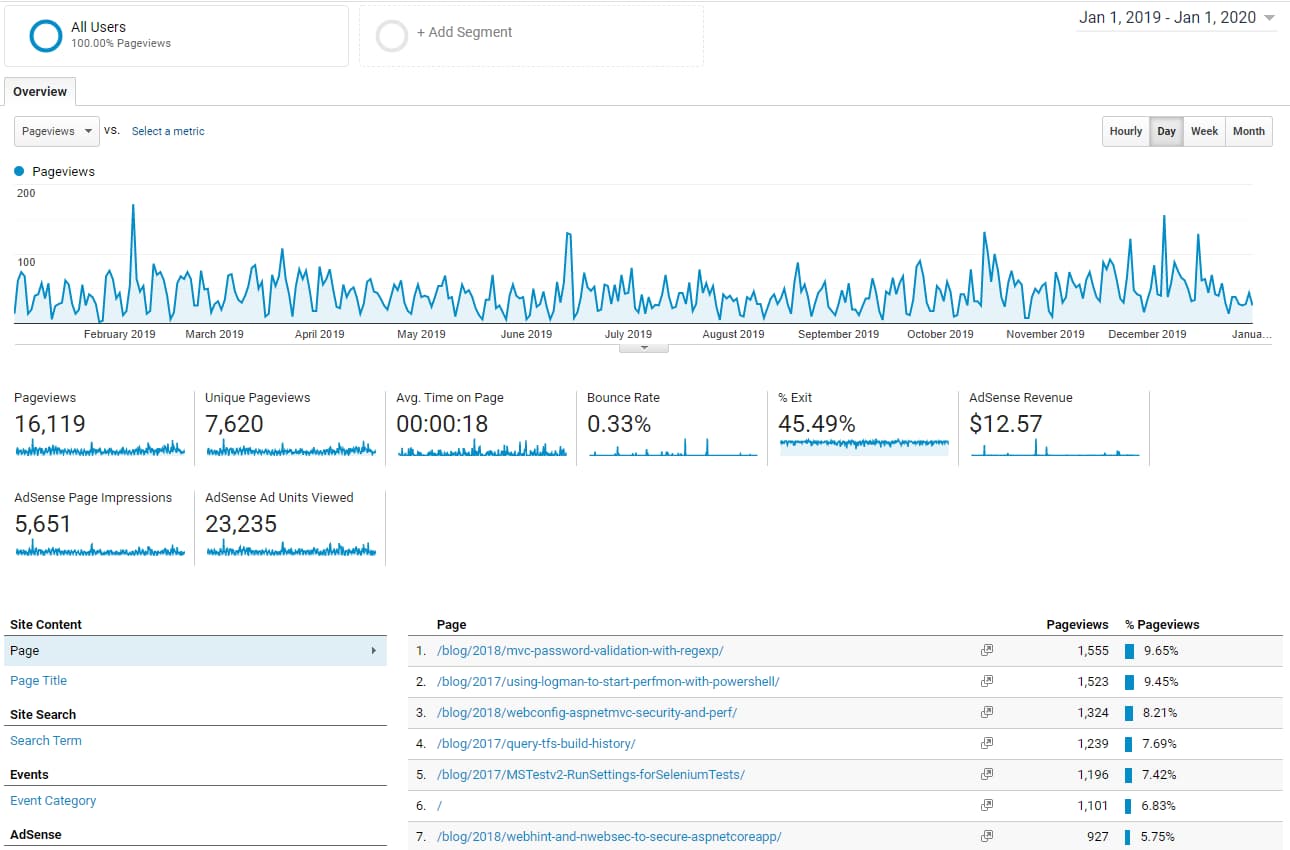Switch chart to Month granularity
Screen dimensions: 1290x850
point(1248,131)
